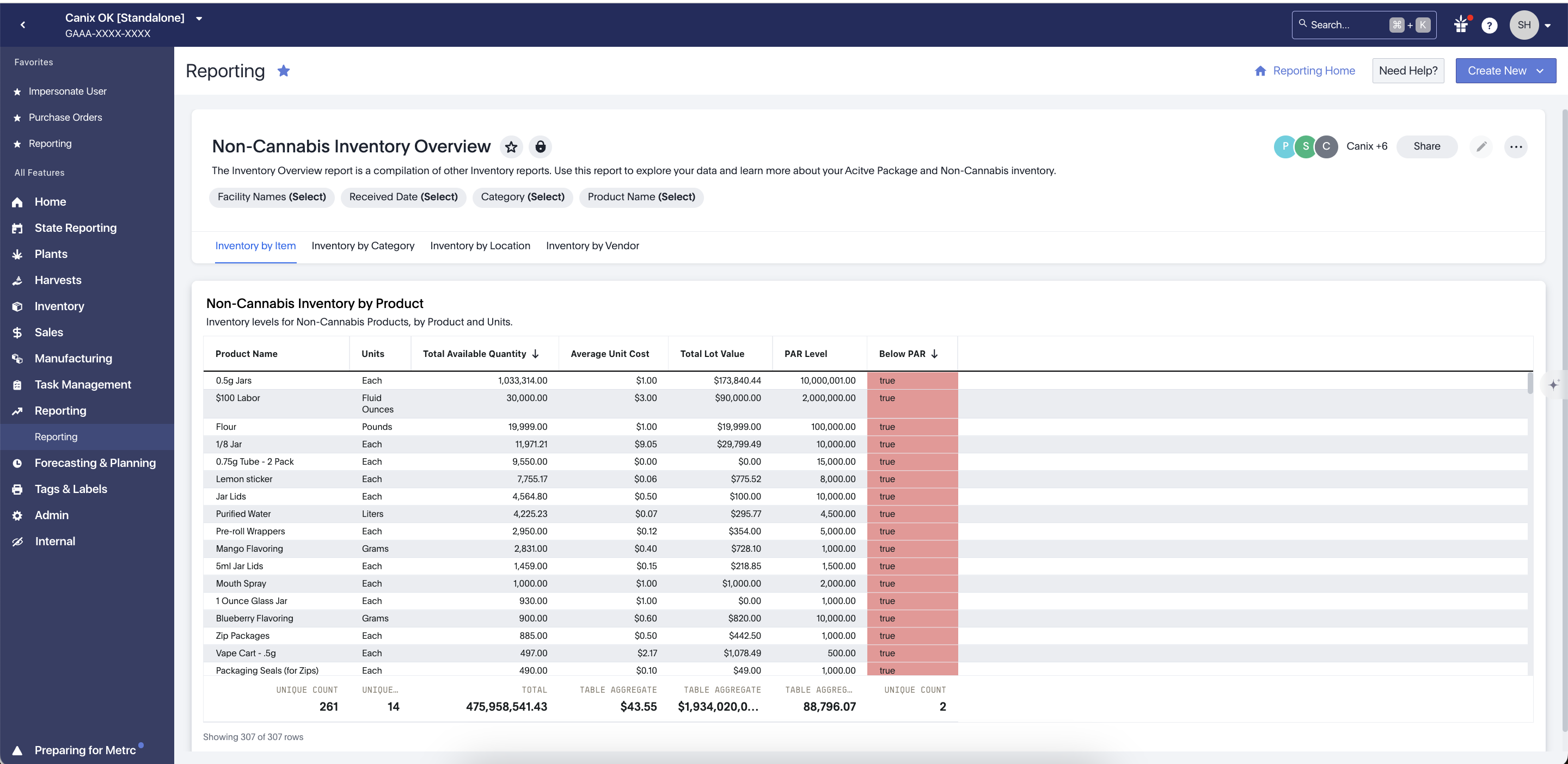The width and height of the screenshot is (1568, 764).
Task: Click the gift what's new icon
Action: pos(1461,25)
